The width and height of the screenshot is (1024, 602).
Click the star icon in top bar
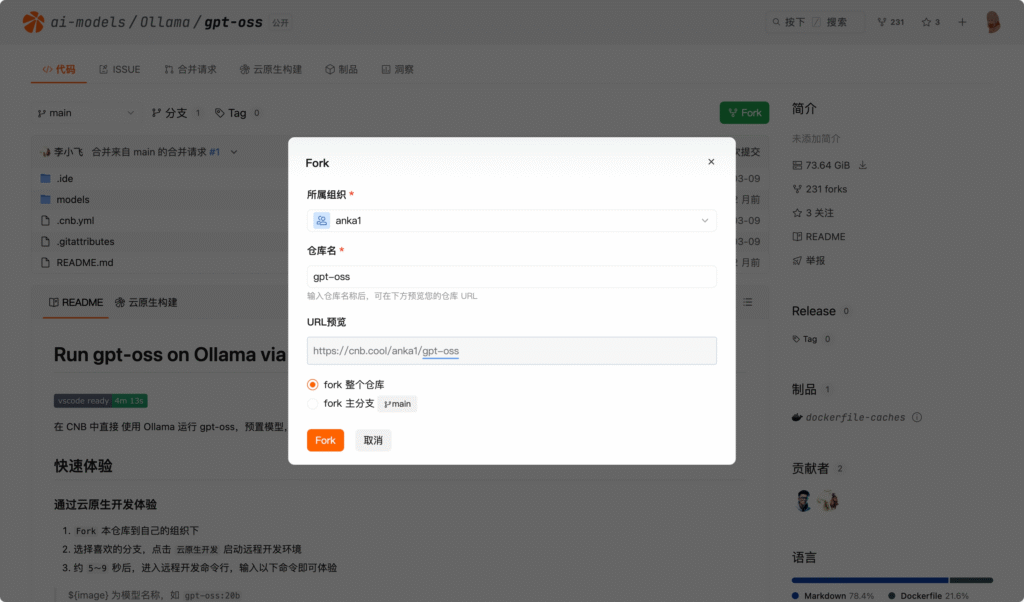(x=926, y=22)
